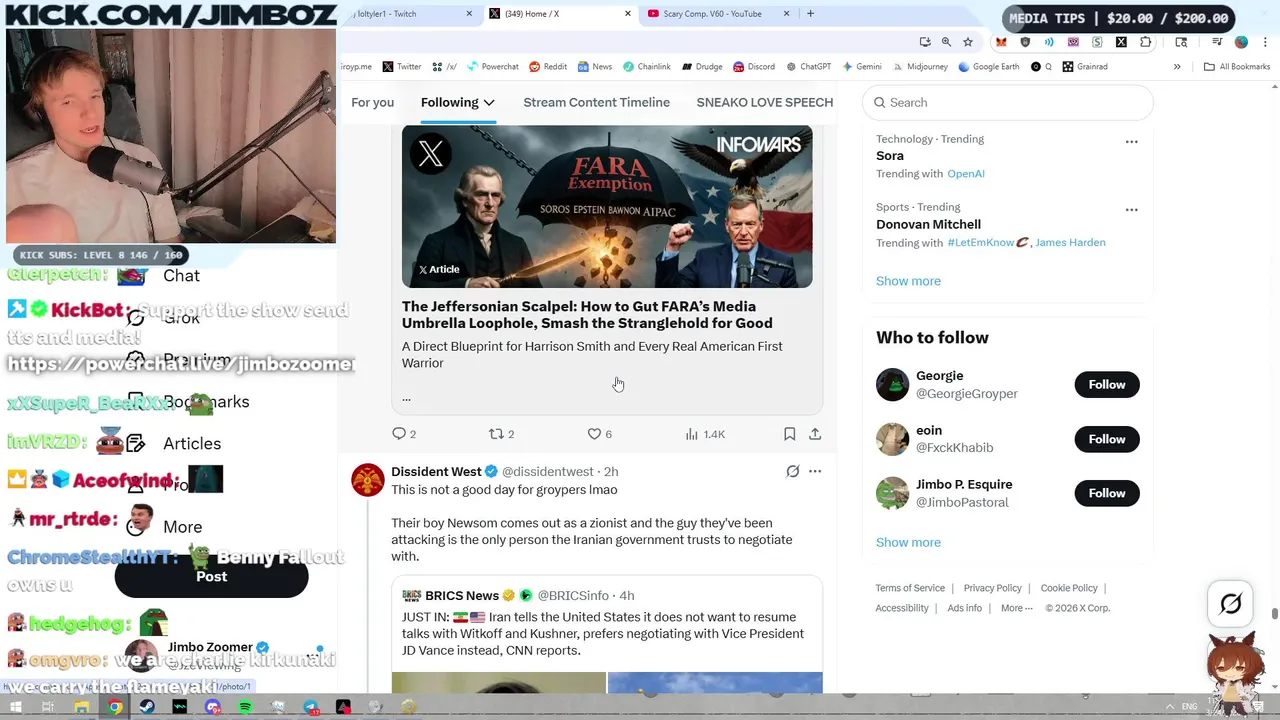1280x720 pixels.
Task: Follow Georgie @GeorgieGroyper
Action: point(1107,385)
